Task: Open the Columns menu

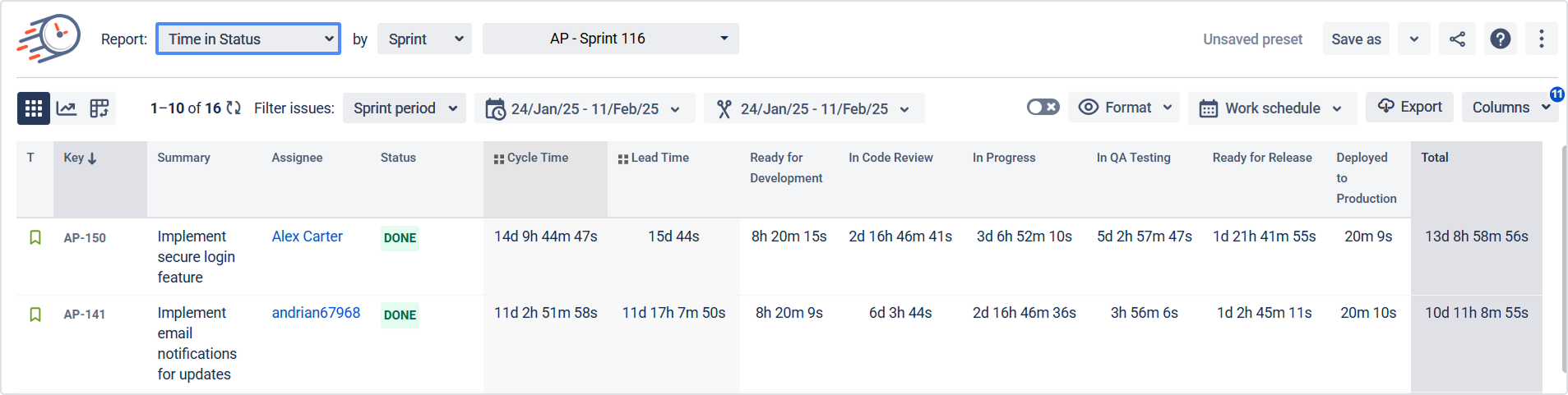Action: (1509, 108)
